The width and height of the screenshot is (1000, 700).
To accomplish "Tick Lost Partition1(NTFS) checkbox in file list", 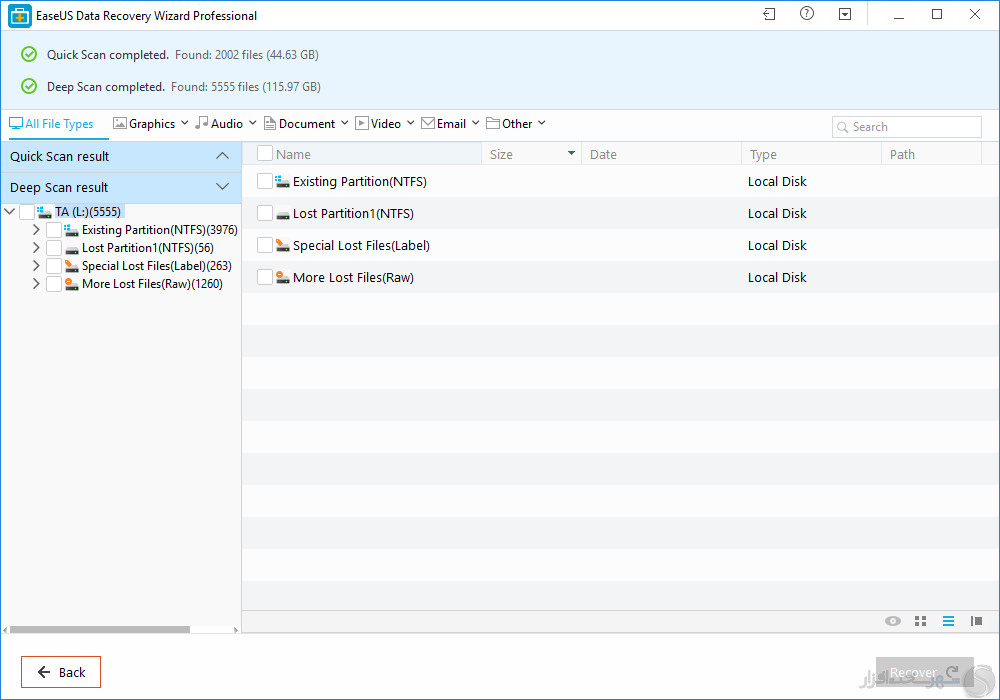I will 265,213.
